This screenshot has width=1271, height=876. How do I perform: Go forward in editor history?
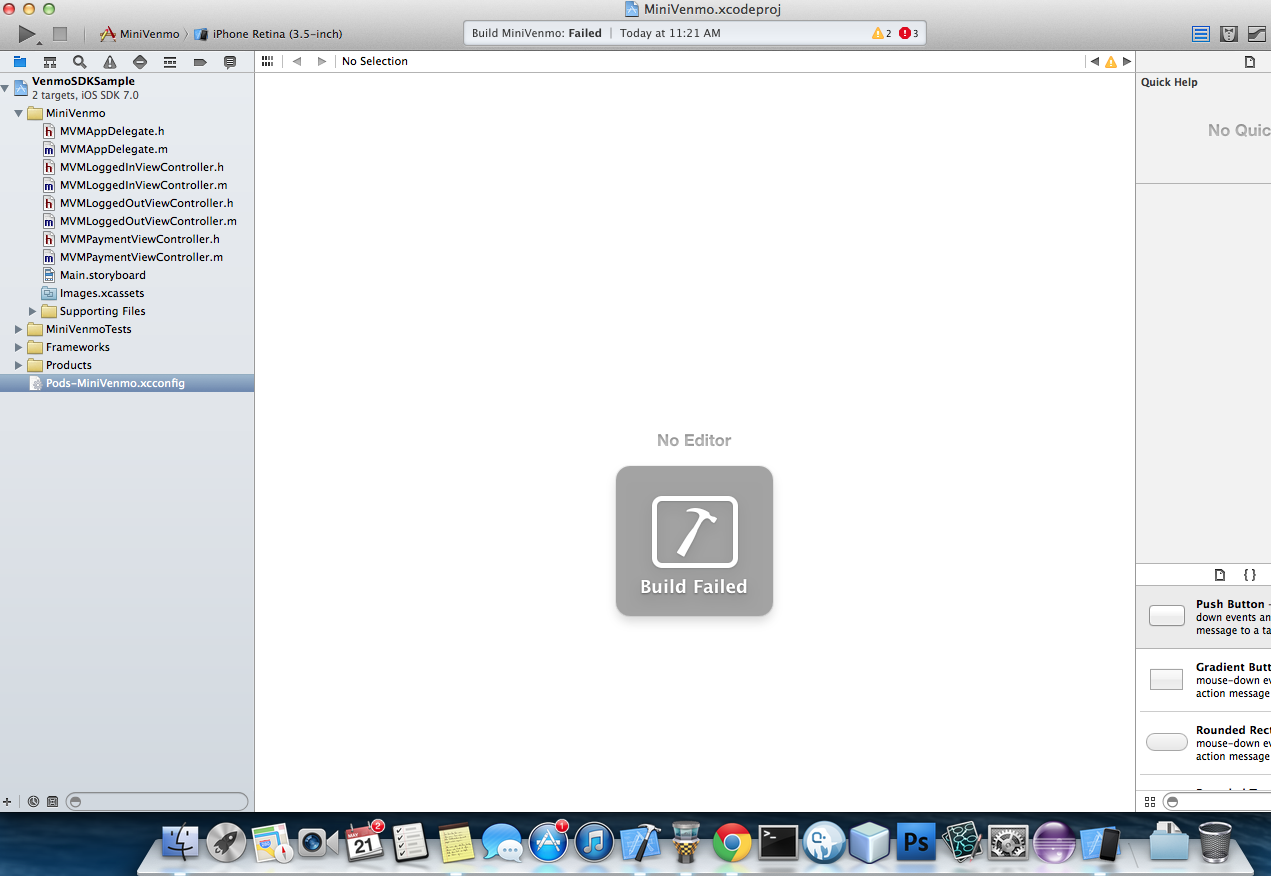click(x=321, y=61)
